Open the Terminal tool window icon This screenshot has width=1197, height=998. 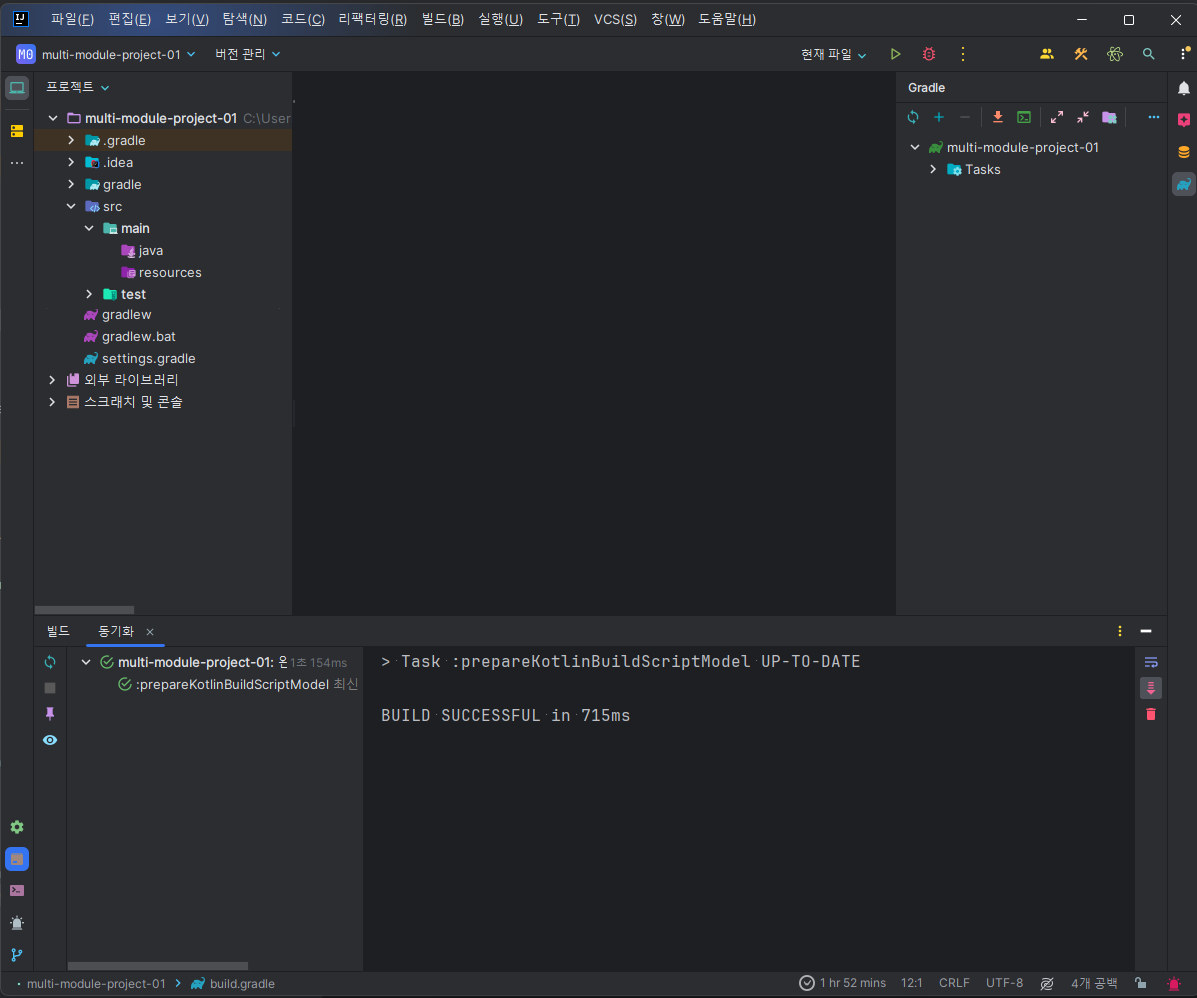(17, 891)
